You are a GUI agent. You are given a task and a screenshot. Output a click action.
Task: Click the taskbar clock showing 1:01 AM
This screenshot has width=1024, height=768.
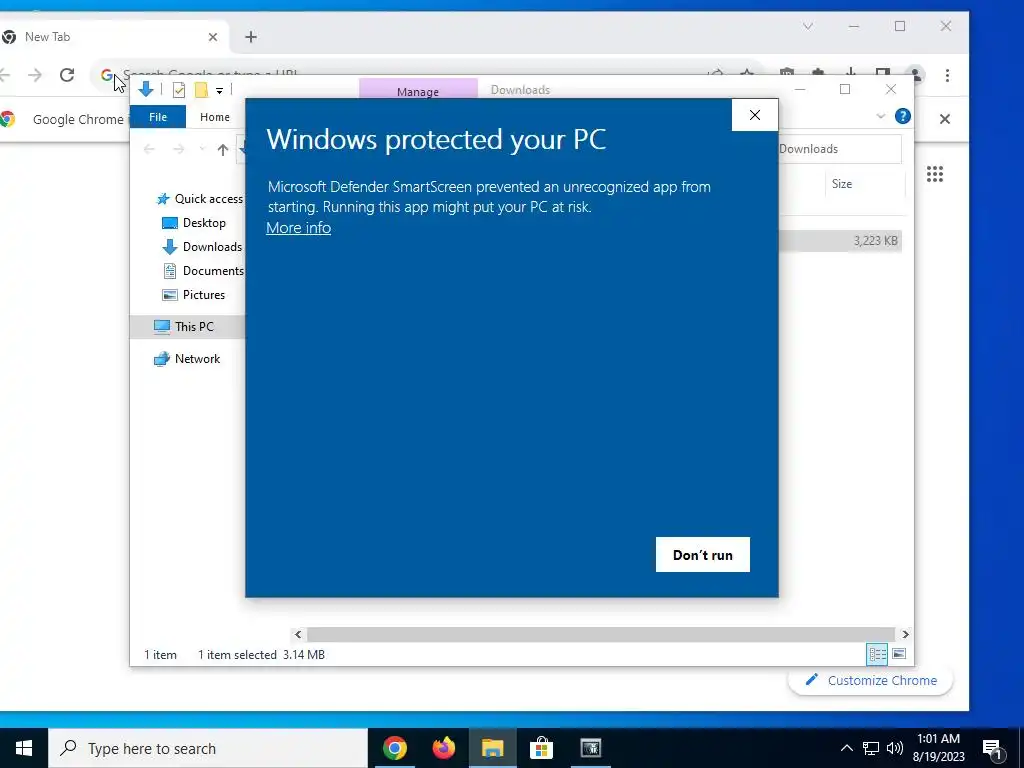(x=938, y=748)
